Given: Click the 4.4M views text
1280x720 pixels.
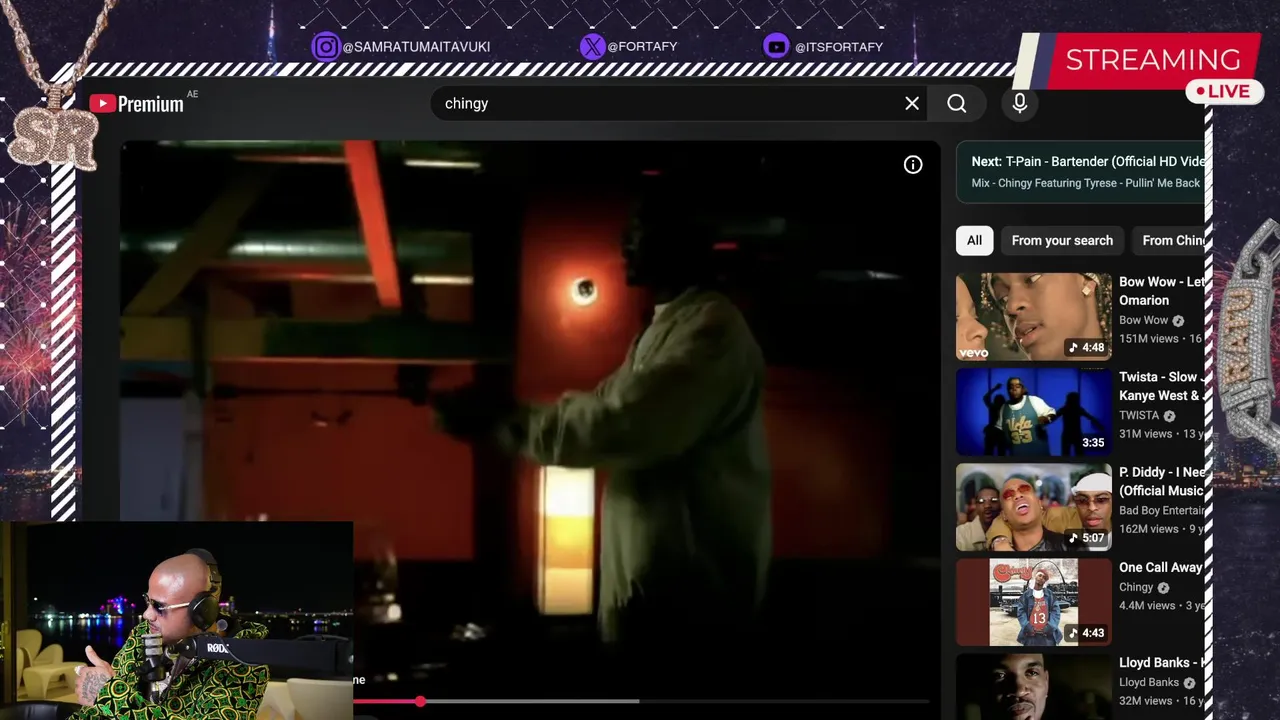Looking at the screenshot, I should pyautogui.click(x=1147, y=606).
